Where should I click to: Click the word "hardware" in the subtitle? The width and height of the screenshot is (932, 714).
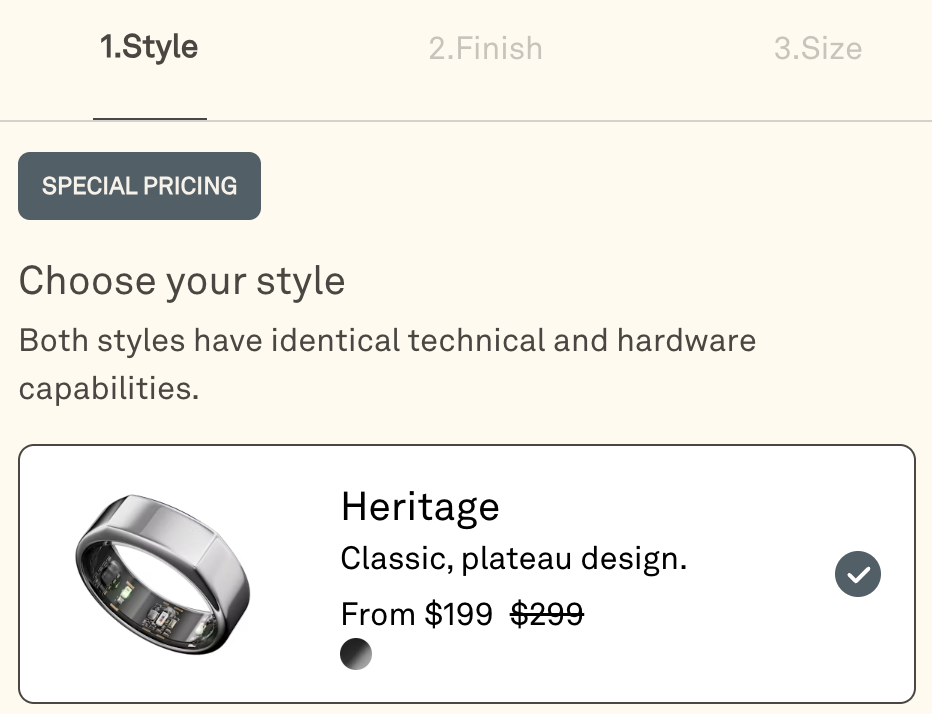coord(685,340)
